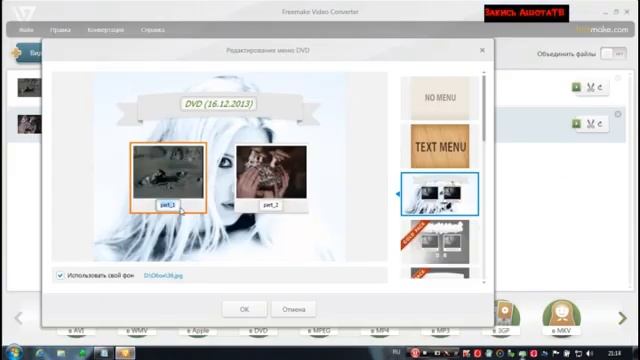Image resolution: width=640 pixels, height=360 pixels.
Task: Uncheck the Использовать свой фон checkbox
Action: coord(60,276)
